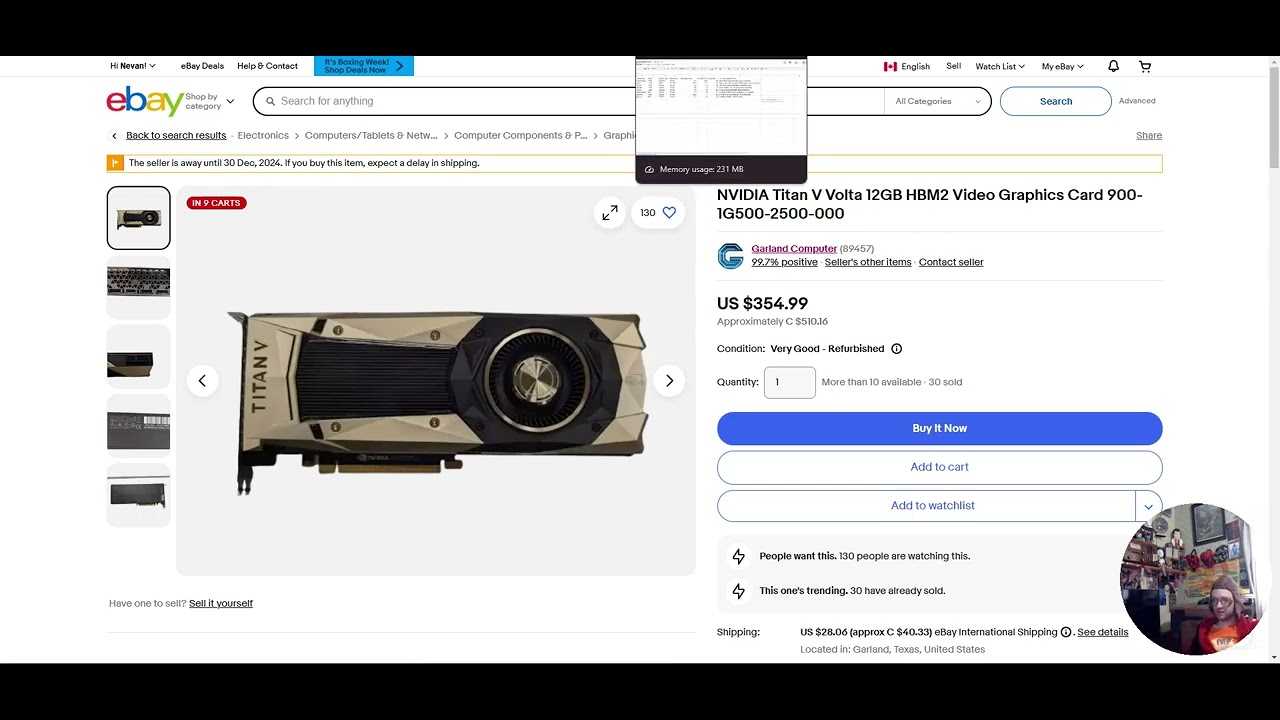Click Add to cart
Viewport: 1280px width, 720px height.
[x=939, y=467]
